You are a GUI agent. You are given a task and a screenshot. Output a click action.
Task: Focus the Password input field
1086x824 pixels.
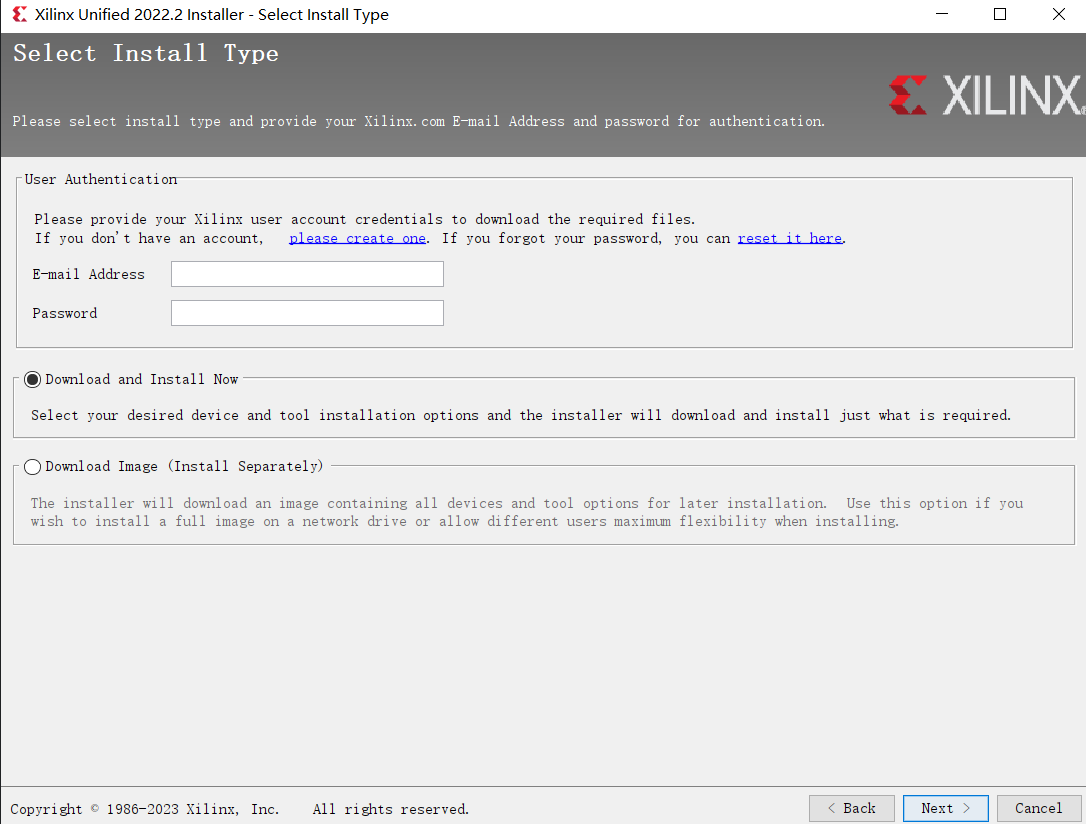point(307,313)
